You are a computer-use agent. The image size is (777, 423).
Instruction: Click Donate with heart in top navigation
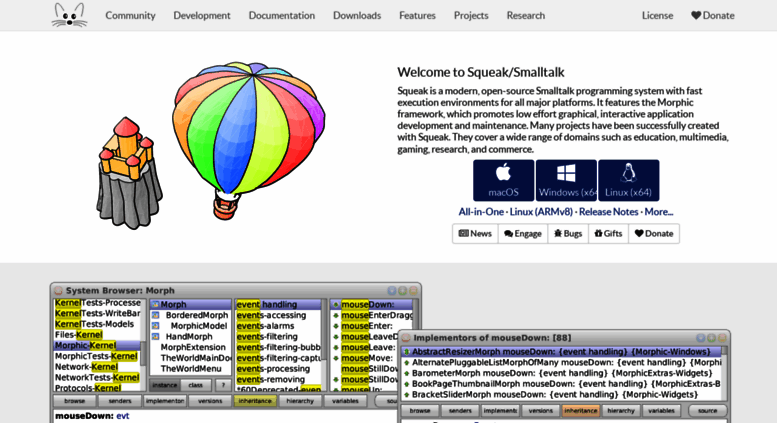coord(713,15)
